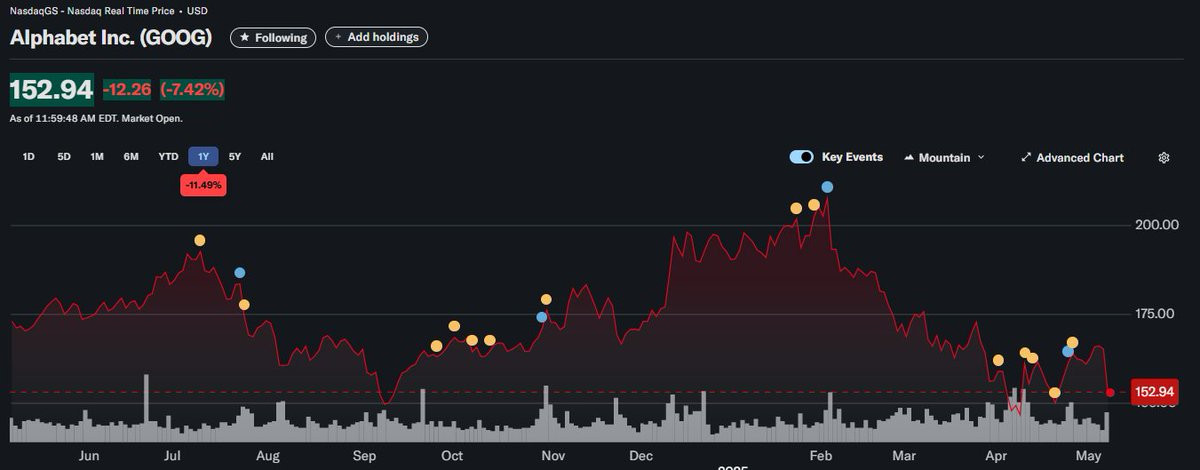This screenshot has width=1200, height=470.
Task: Select the 1Y time range
Action: tap(203, 157)
